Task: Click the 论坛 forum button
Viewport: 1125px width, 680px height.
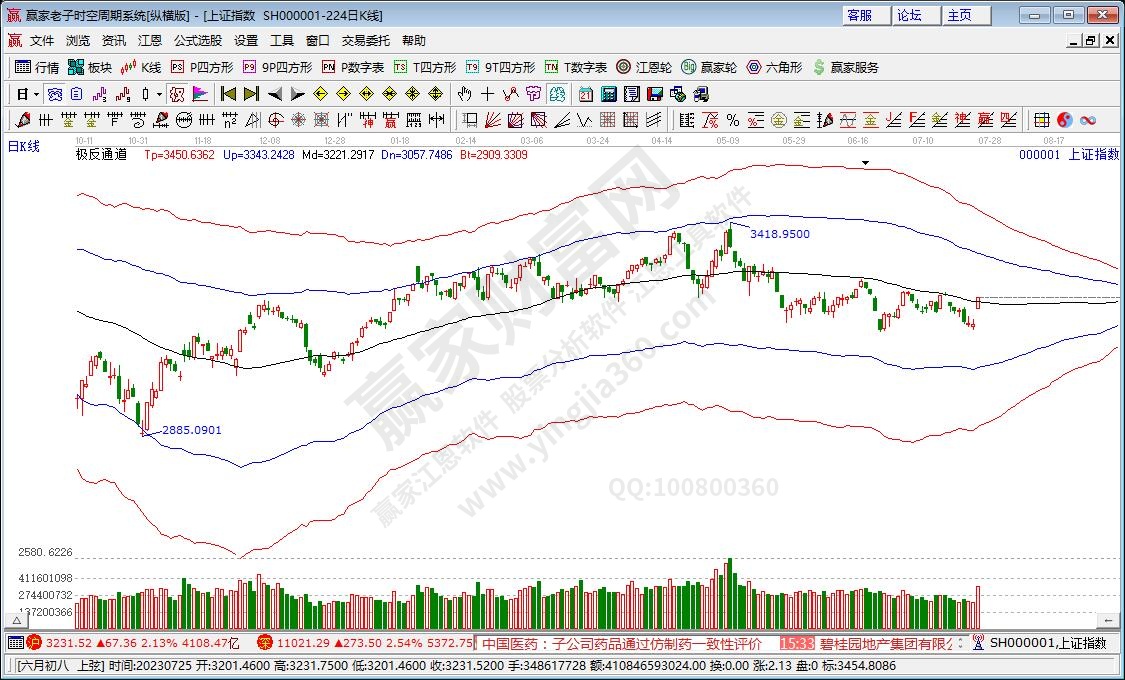Action: 909,15
